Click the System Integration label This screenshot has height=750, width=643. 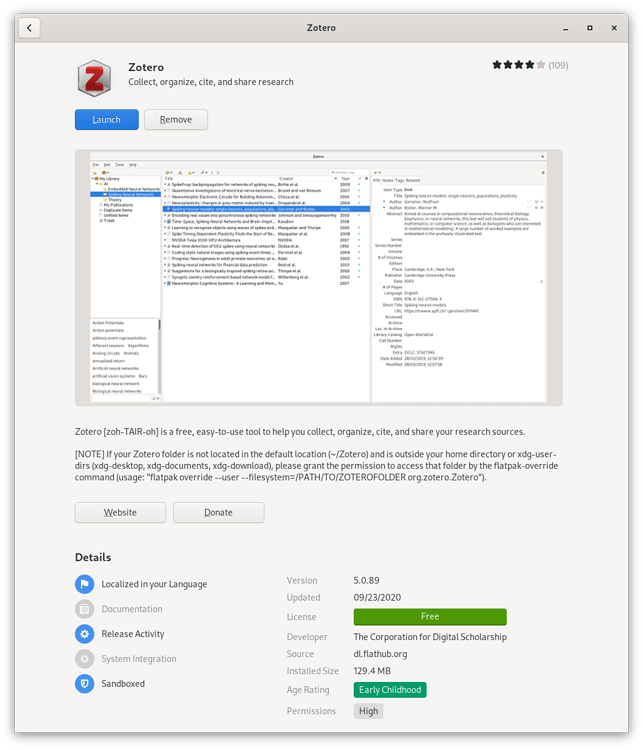coord(139,659)
